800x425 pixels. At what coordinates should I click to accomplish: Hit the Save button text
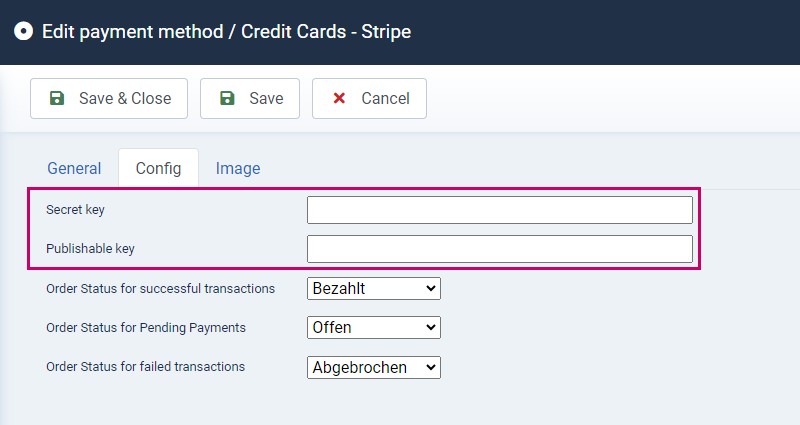pos(266,98)
